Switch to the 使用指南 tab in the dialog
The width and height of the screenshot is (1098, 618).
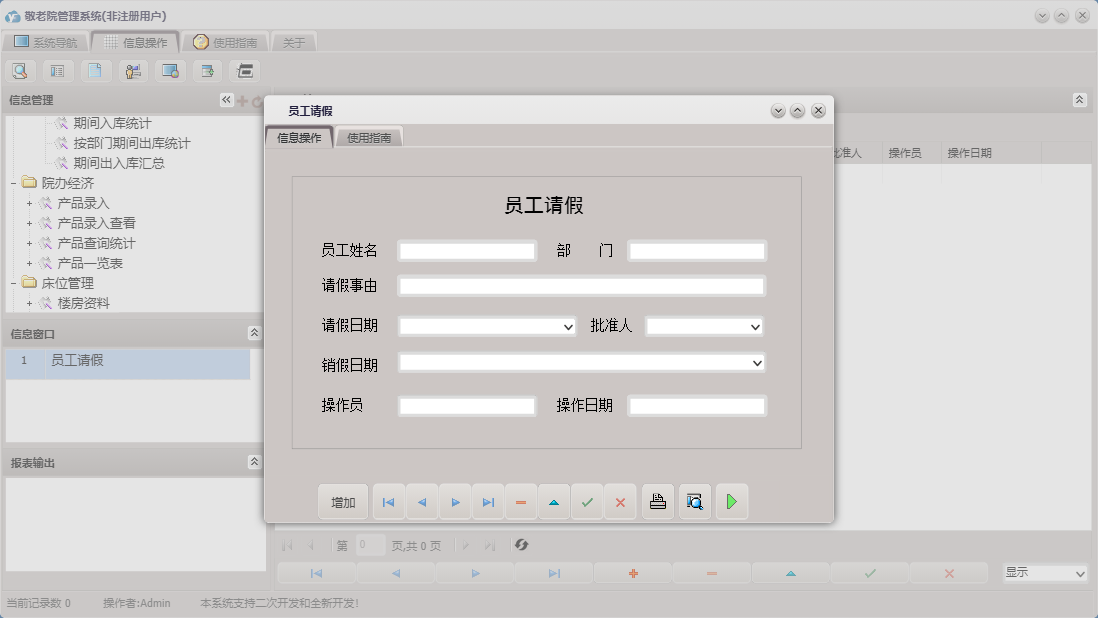(370, 136)
